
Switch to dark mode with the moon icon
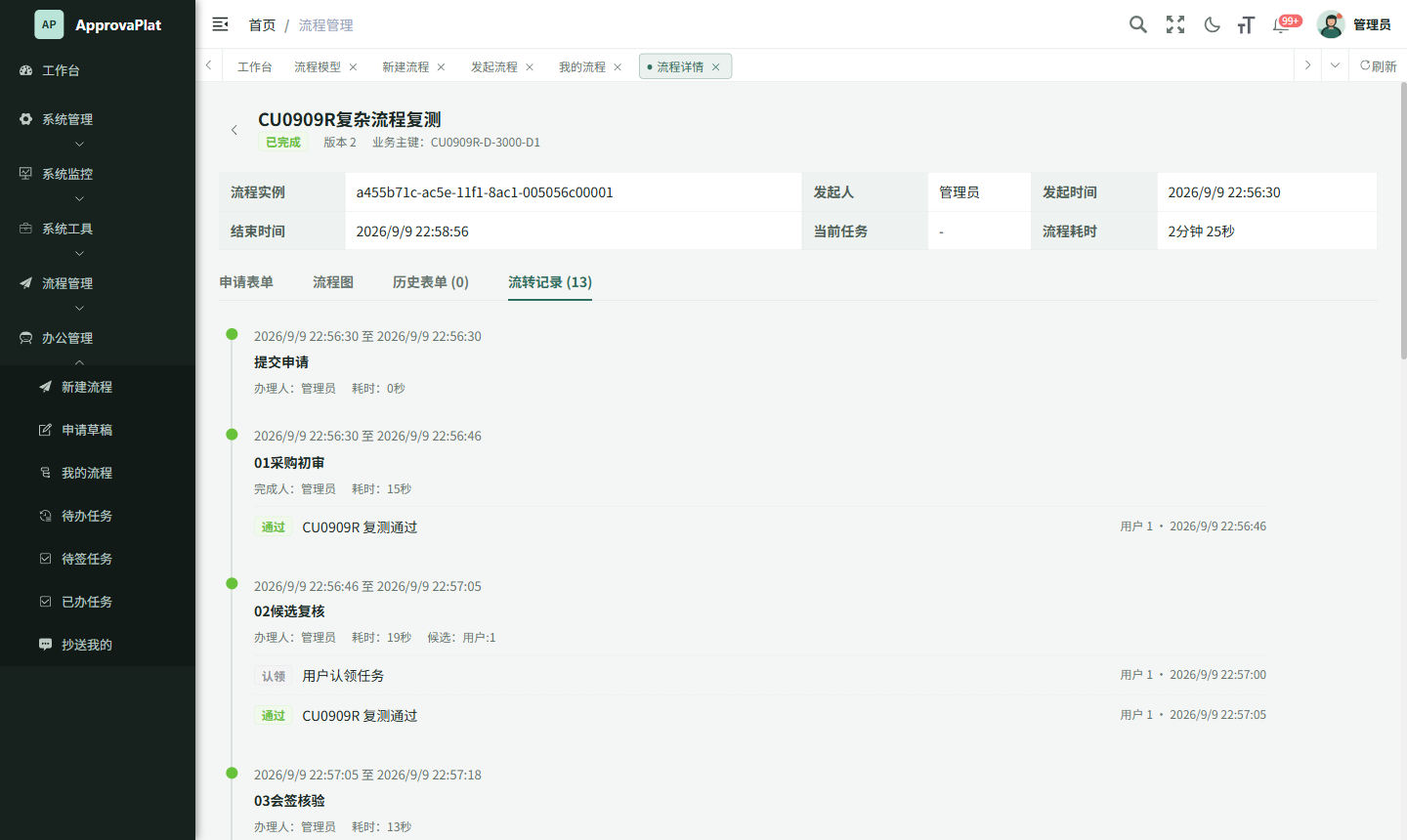pyautogui.click(x=1212, y=24)
